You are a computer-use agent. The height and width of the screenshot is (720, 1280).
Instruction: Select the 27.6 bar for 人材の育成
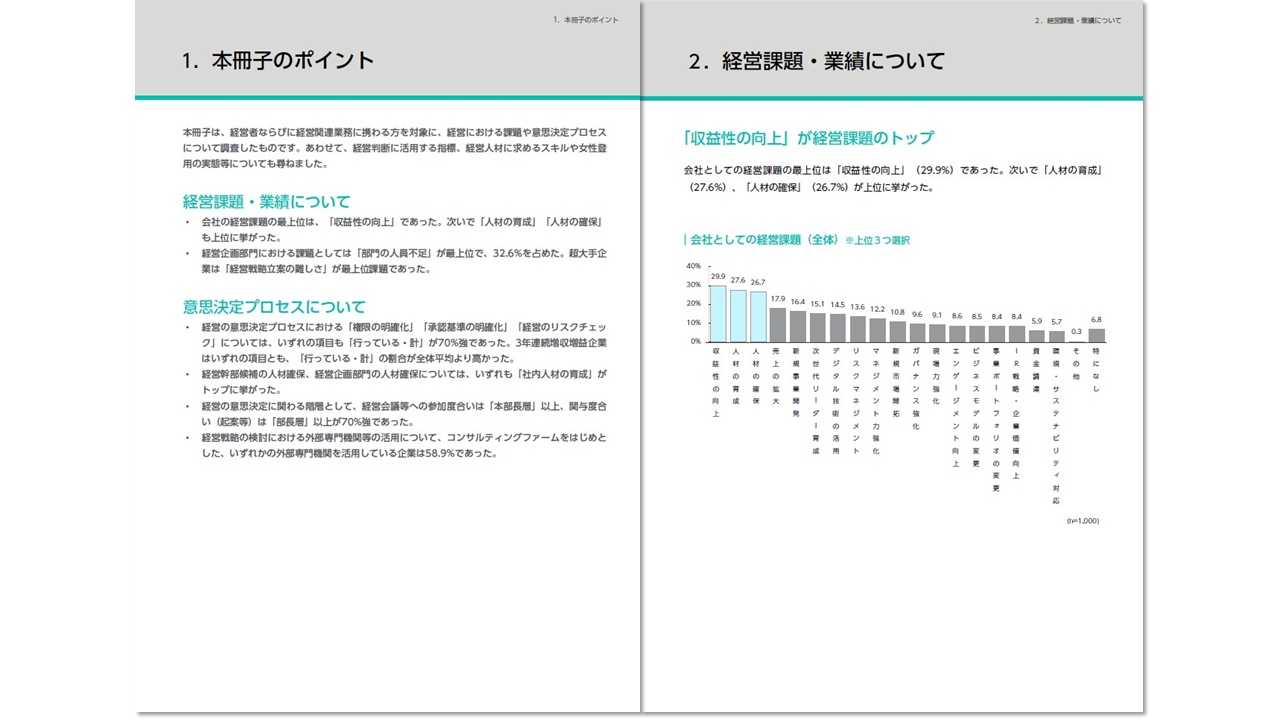tap(737, 316)
